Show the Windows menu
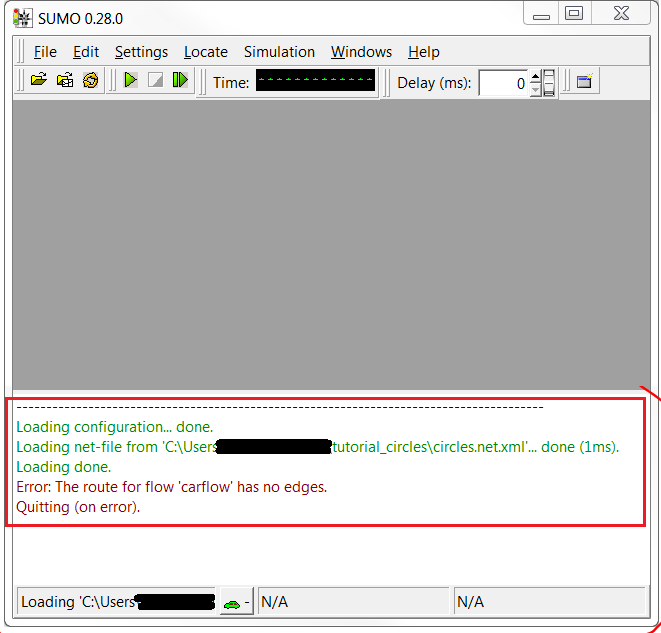 click(361, 52)
